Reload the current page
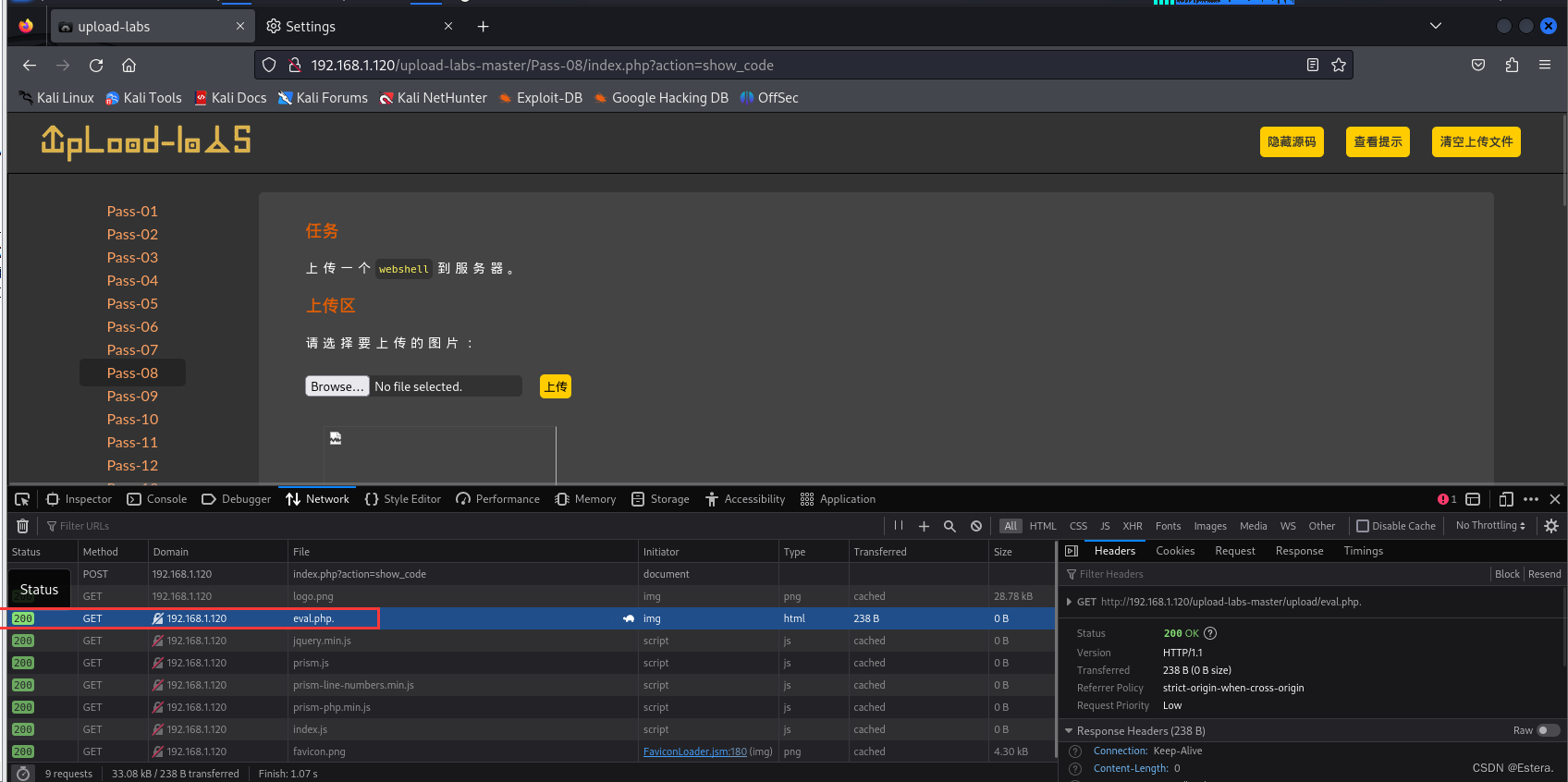The height and width of the screenshot is (782, 1568). point(96,66)
